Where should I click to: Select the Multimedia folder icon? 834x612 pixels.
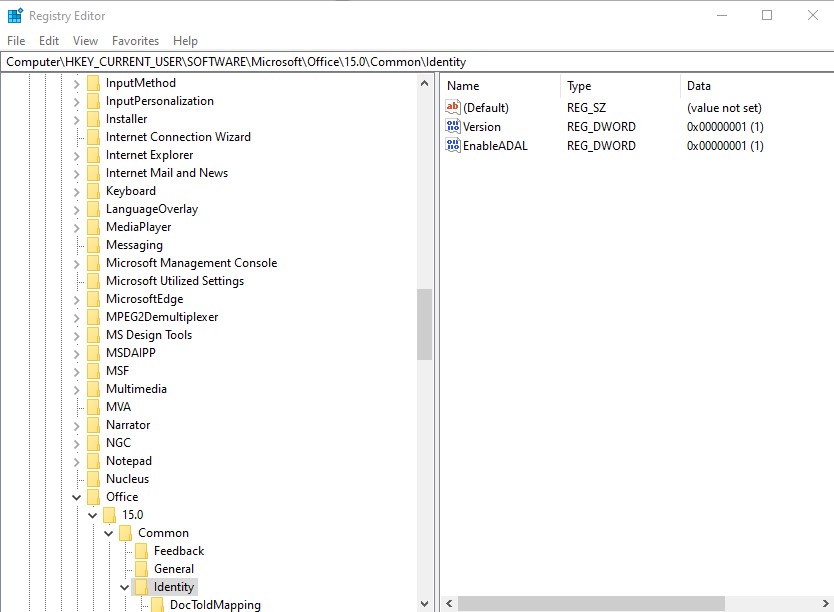coord(93,389)
